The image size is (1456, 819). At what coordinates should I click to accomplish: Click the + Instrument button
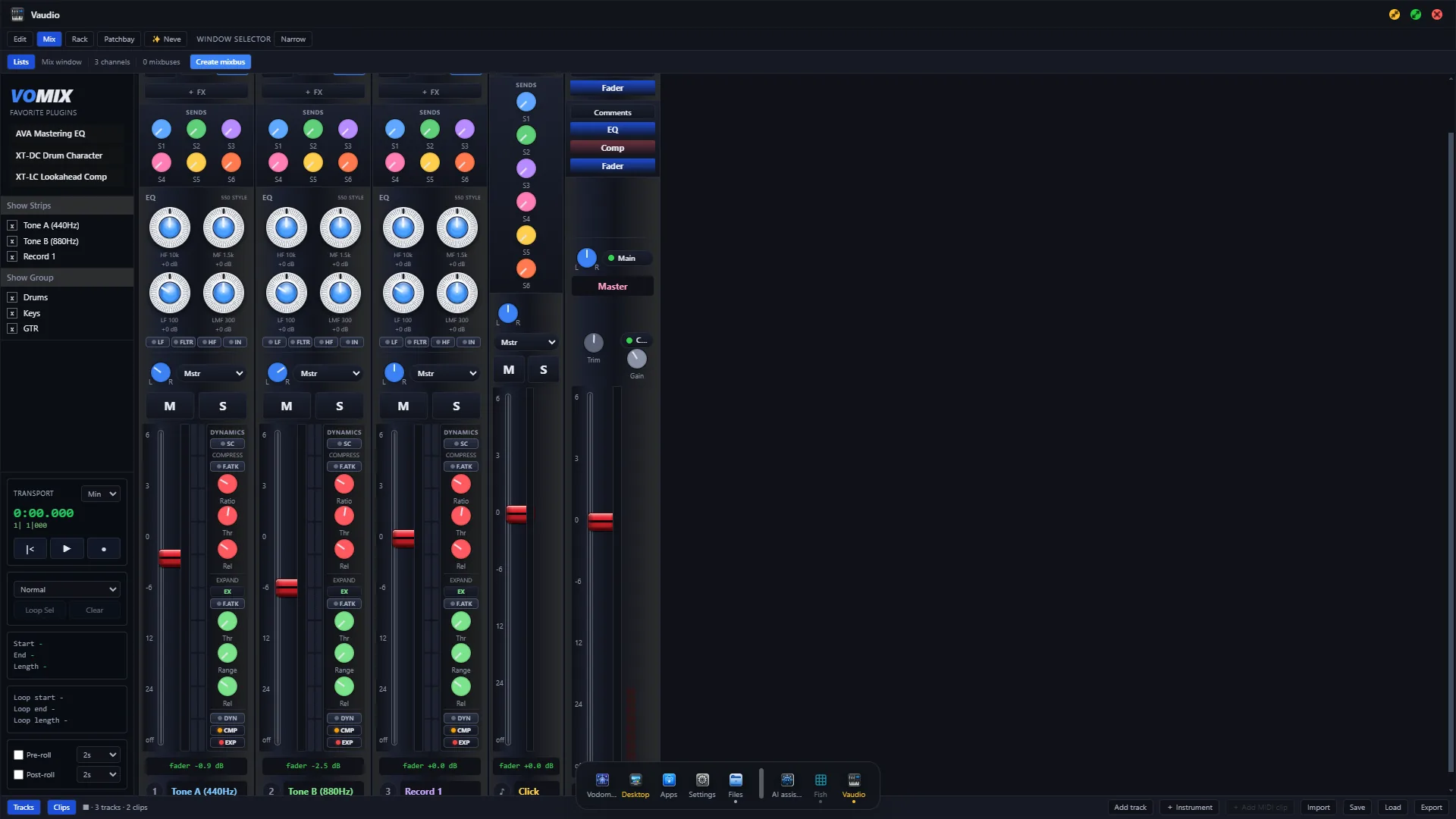tap(1189, 808)
